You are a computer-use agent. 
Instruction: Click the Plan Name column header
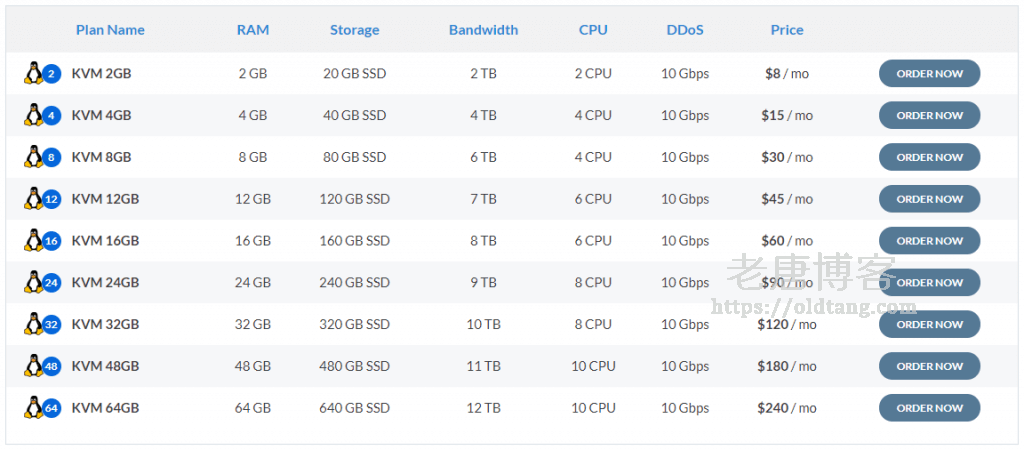pos(110,30)
